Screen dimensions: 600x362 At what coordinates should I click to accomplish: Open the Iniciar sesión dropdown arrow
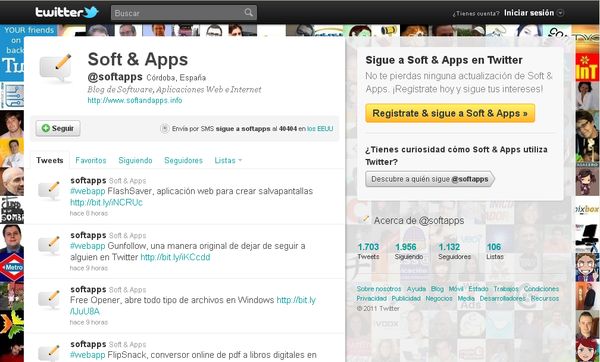coord(560,13)
